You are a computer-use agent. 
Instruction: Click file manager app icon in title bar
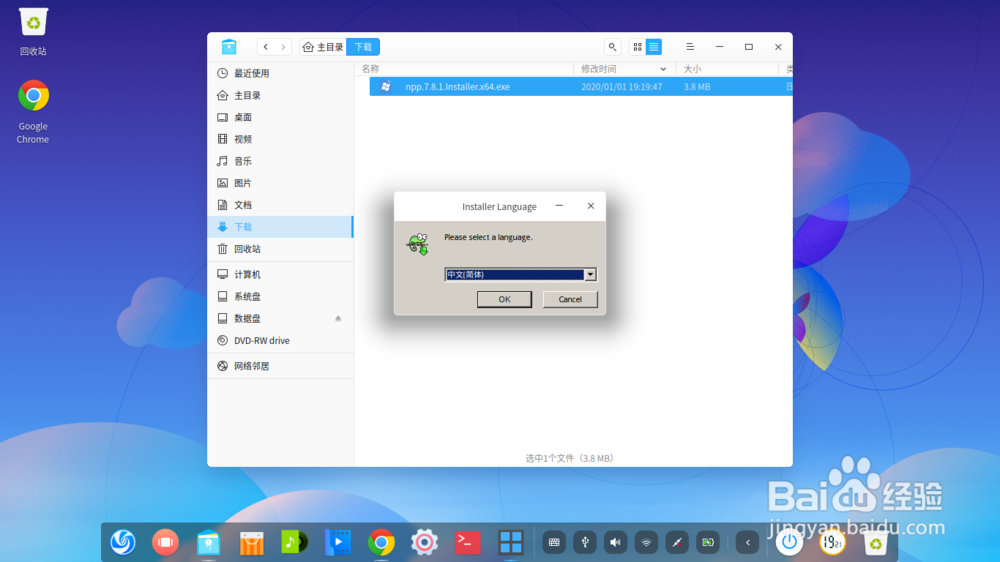click(229, 47)
